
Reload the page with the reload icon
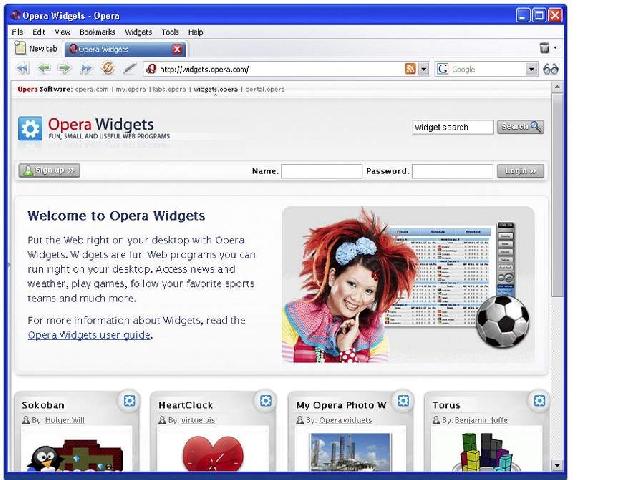(x=108, y=68)
